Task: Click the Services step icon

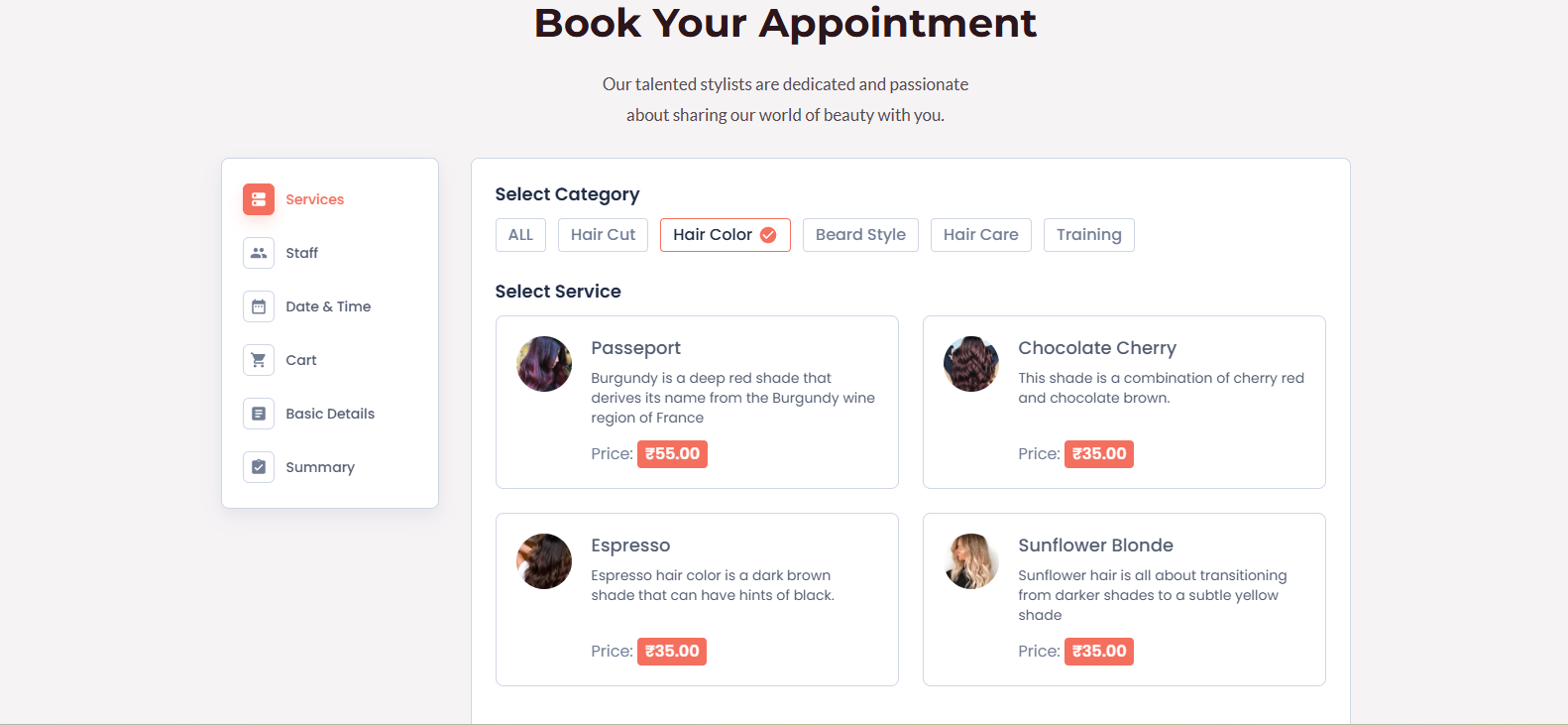Action: (x=259, y=199)
